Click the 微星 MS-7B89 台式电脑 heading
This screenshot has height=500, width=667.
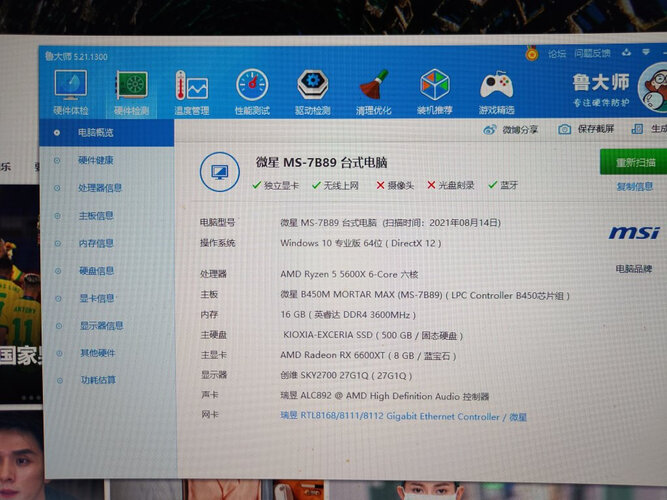pos(322,163)
